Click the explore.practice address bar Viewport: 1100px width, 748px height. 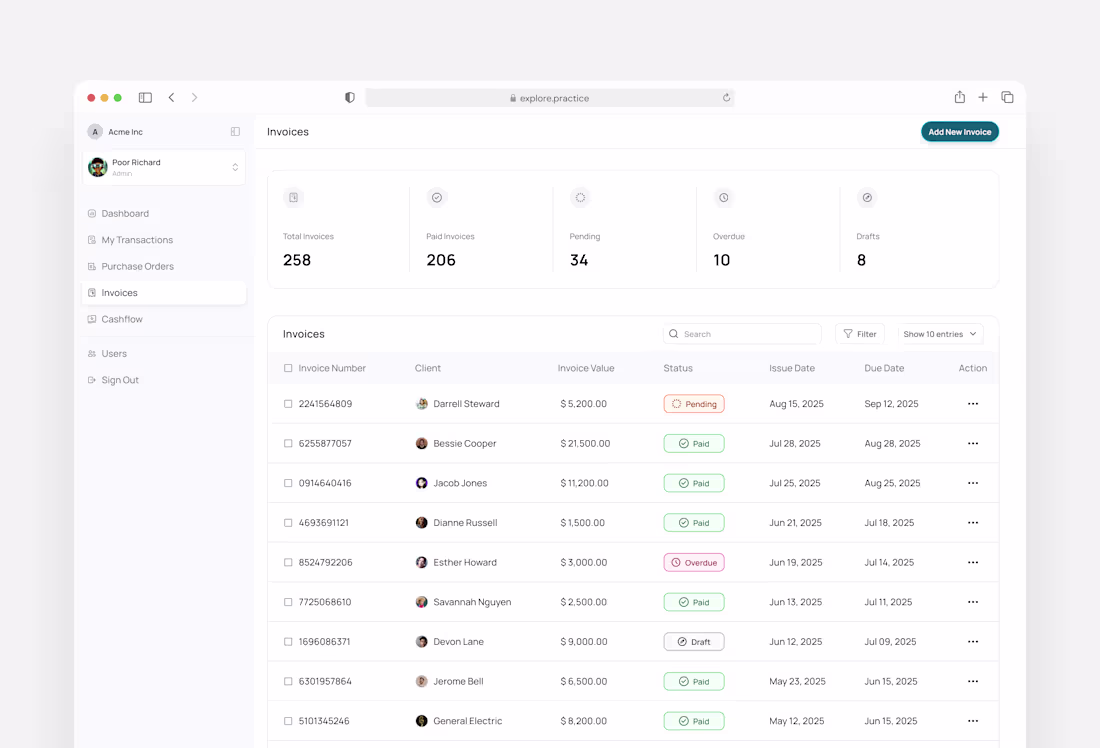tap(549, 98)
